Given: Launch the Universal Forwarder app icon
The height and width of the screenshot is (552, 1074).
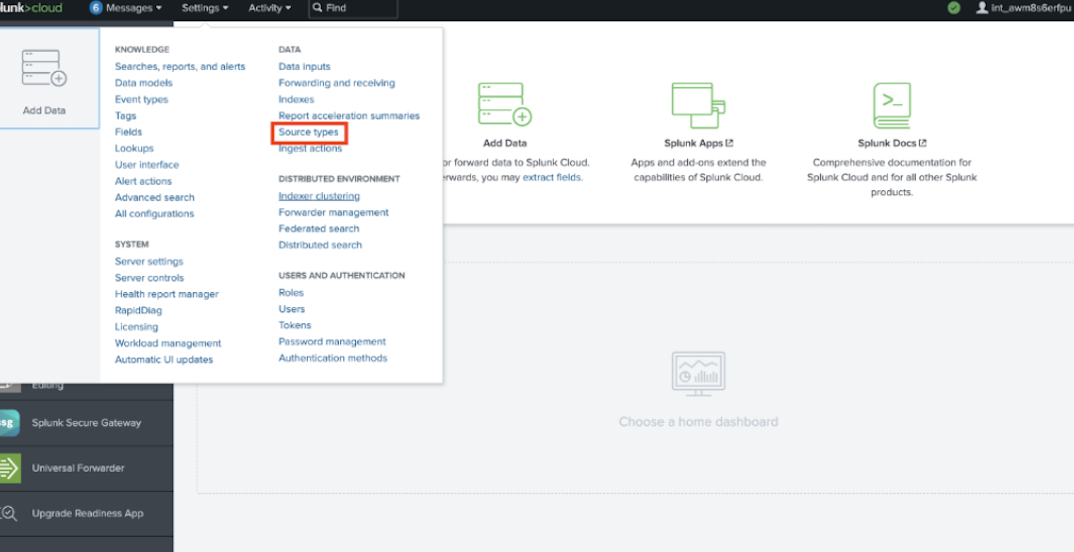Looking at the screenshot, I should click(9, 468).
